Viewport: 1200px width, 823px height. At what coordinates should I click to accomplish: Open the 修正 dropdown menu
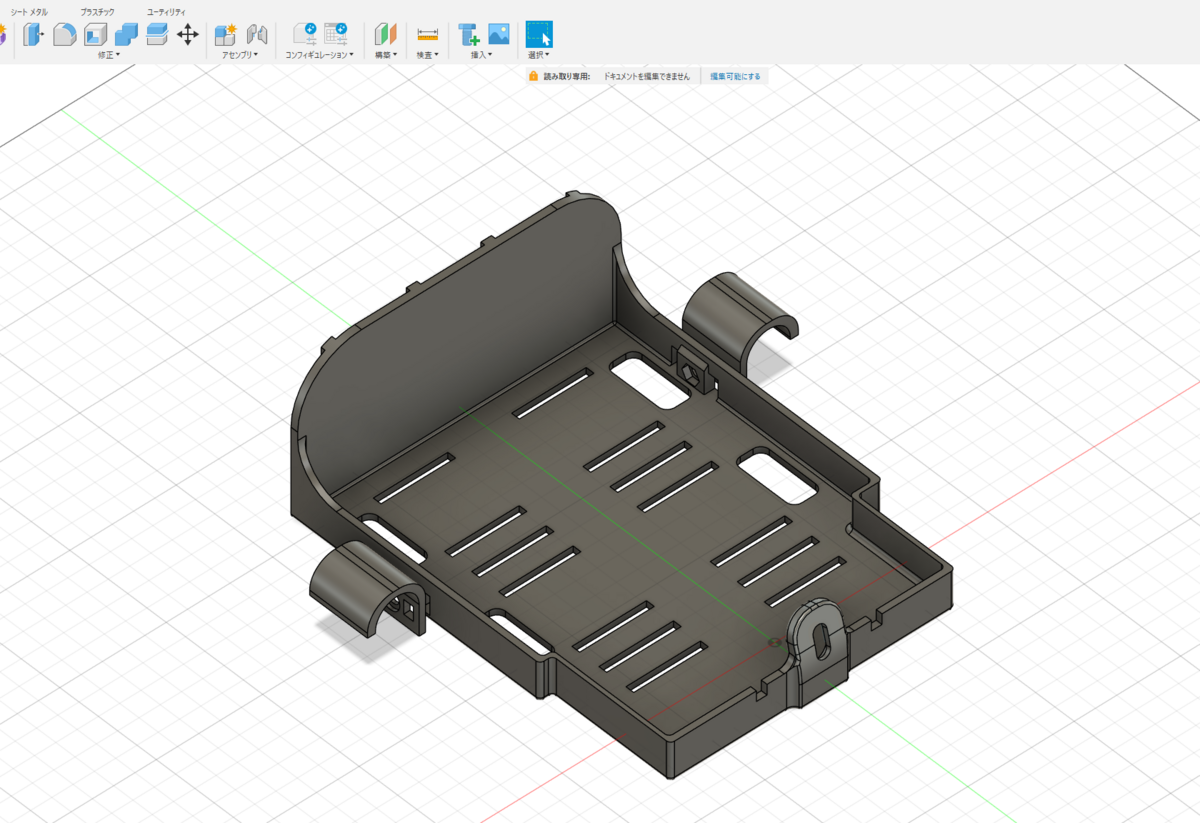109,55
